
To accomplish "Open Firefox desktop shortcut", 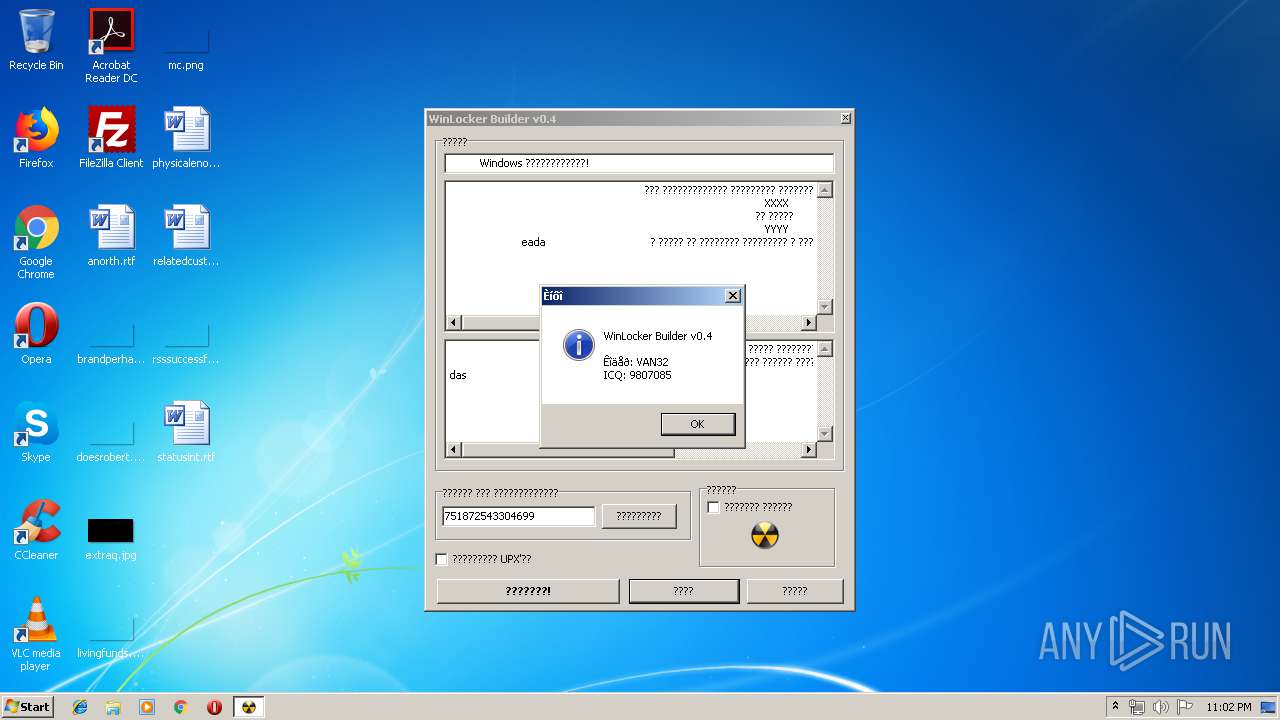I will 36,138.
